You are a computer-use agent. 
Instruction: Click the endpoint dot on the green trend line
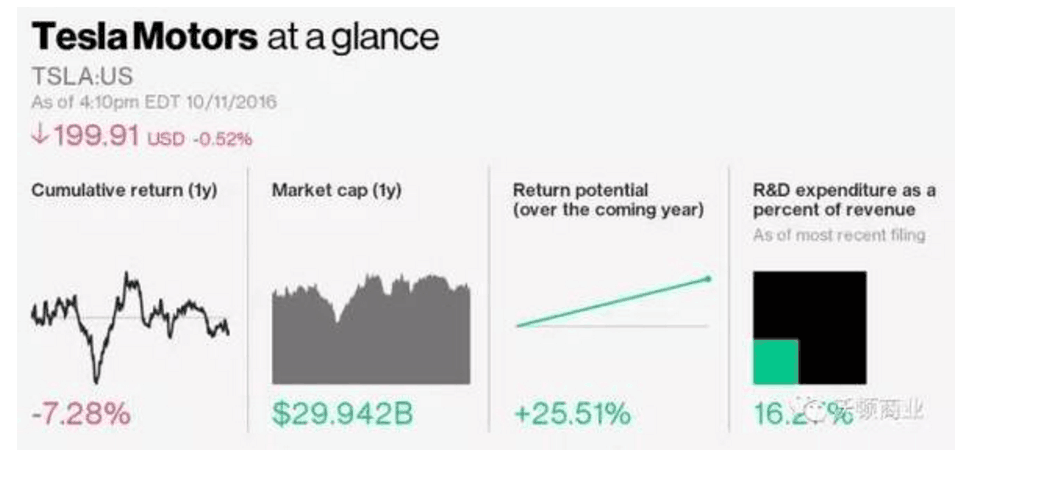708,279
